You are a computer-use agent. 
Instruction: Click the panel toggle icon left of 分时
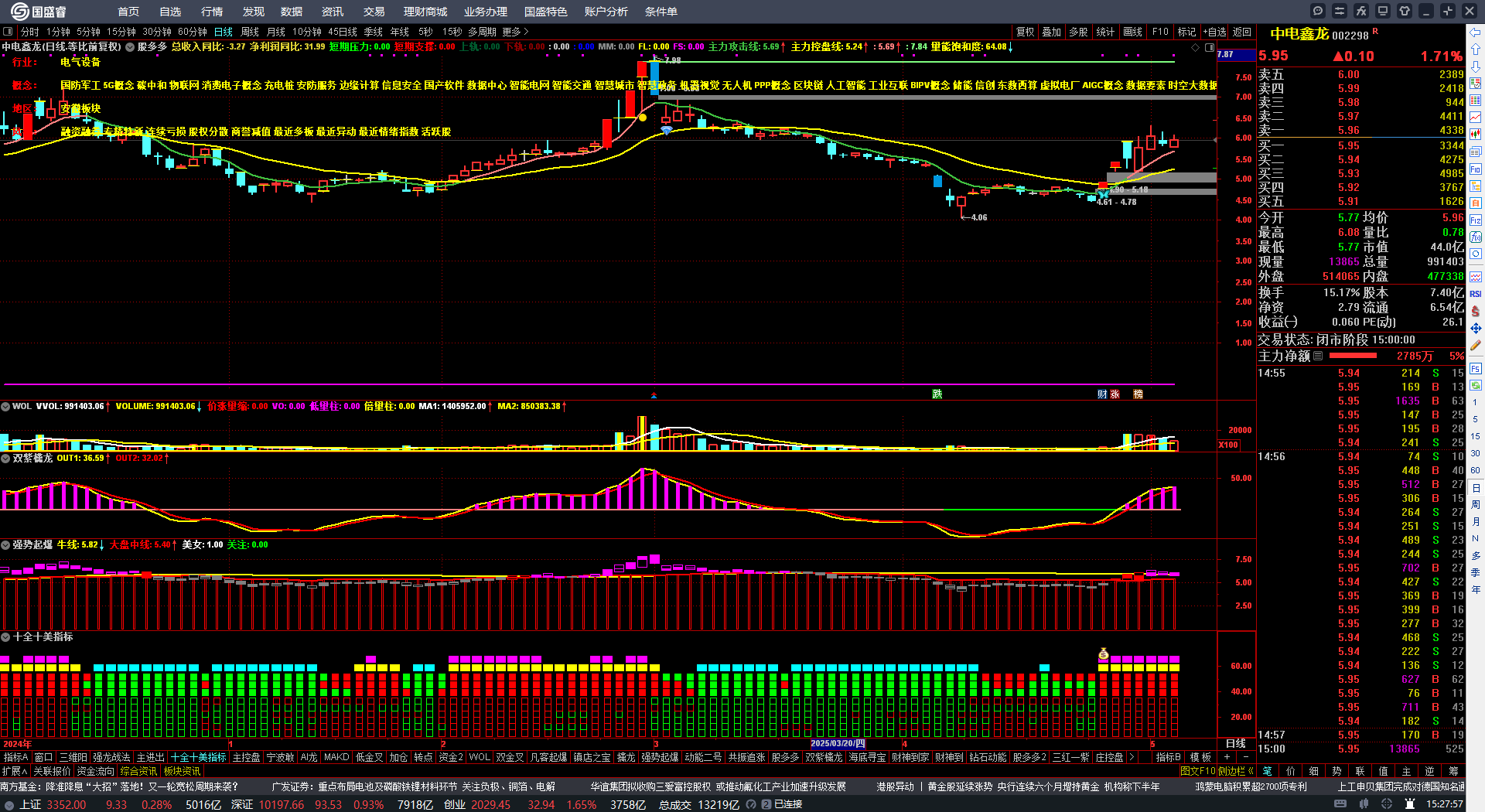8,32
